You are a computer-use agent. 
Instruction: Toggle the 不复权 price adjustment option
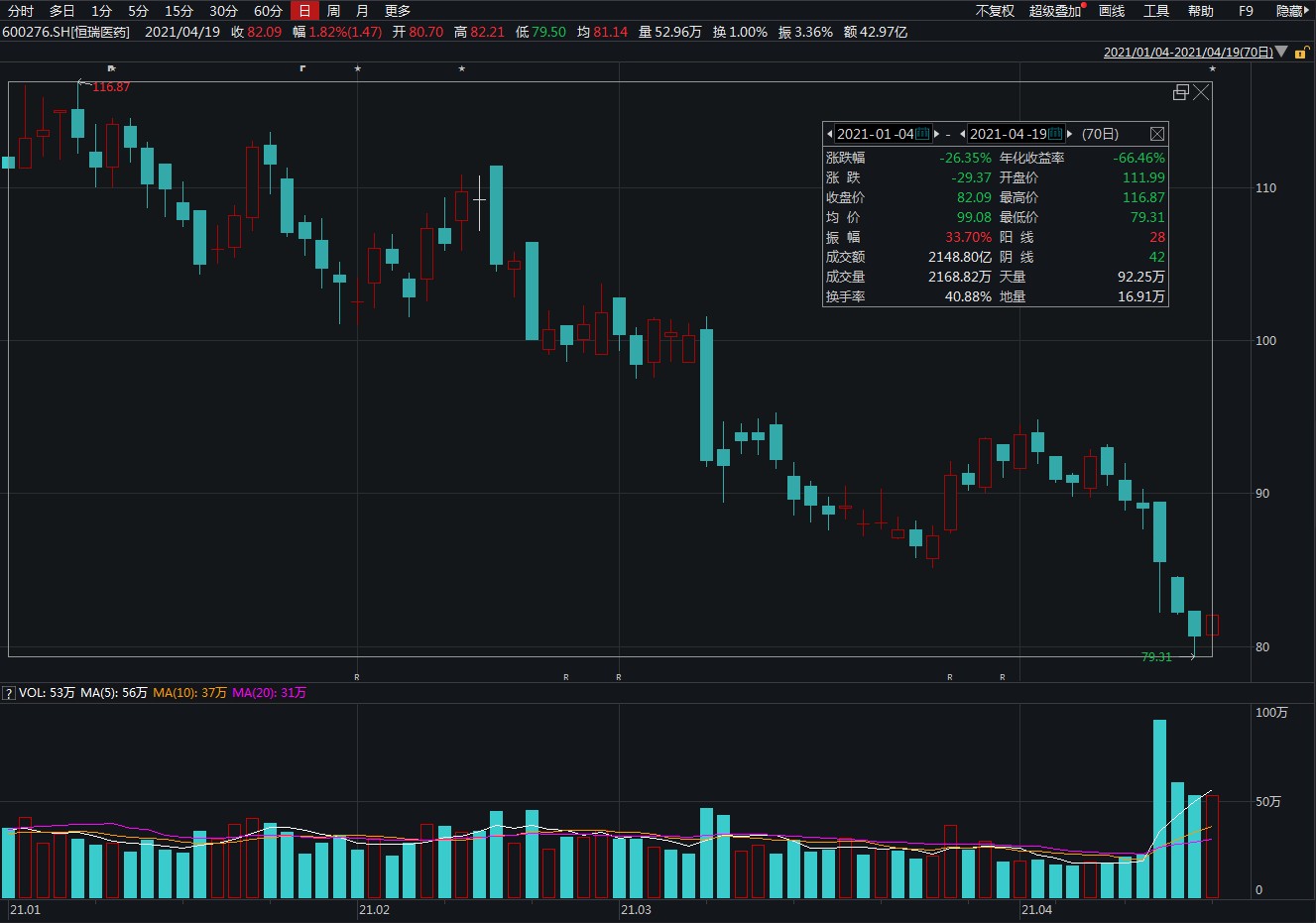995,11
